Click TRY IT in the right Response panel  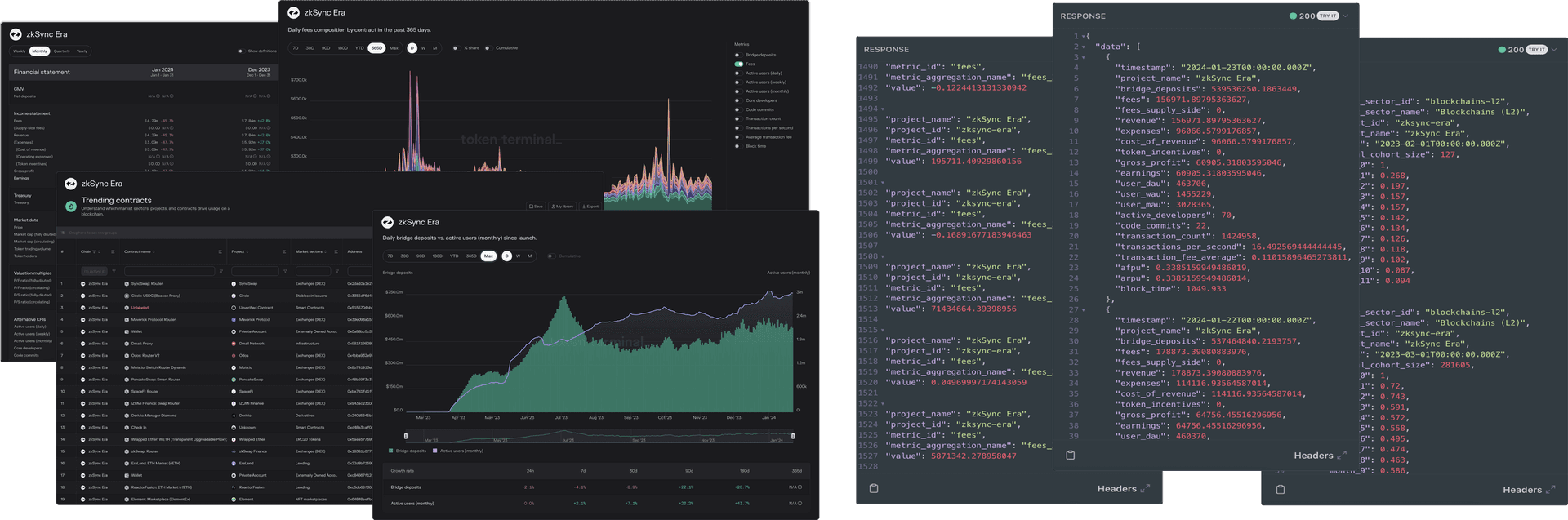pos(1537,49)
